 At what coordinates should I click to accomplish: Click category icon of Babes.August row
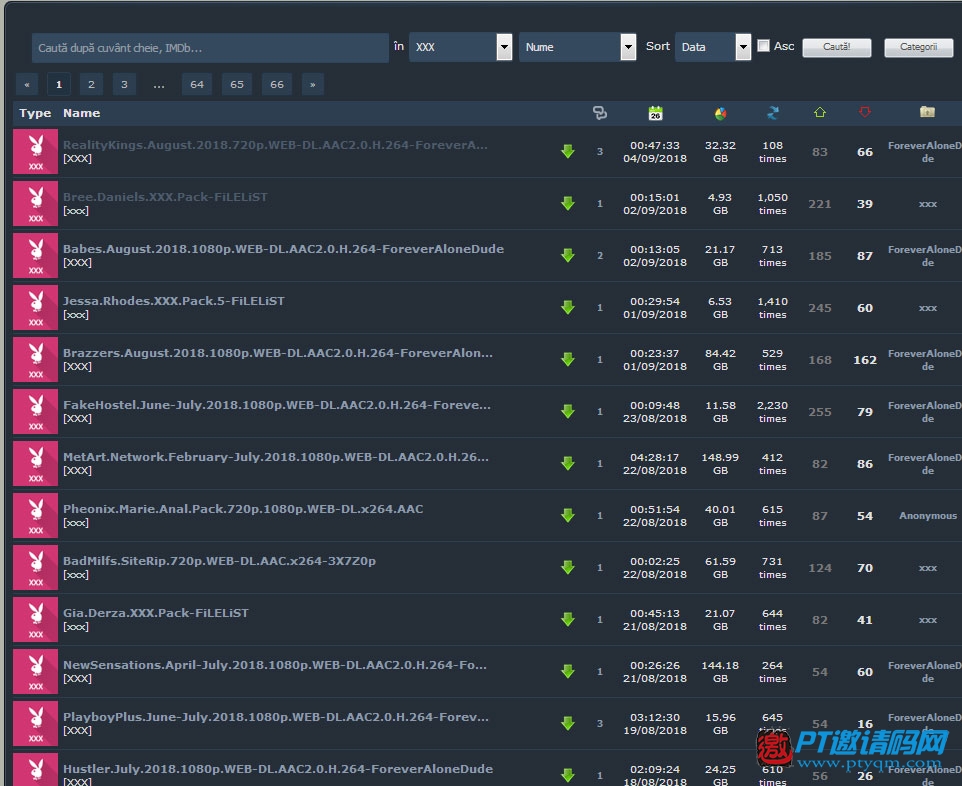(36, 255)
